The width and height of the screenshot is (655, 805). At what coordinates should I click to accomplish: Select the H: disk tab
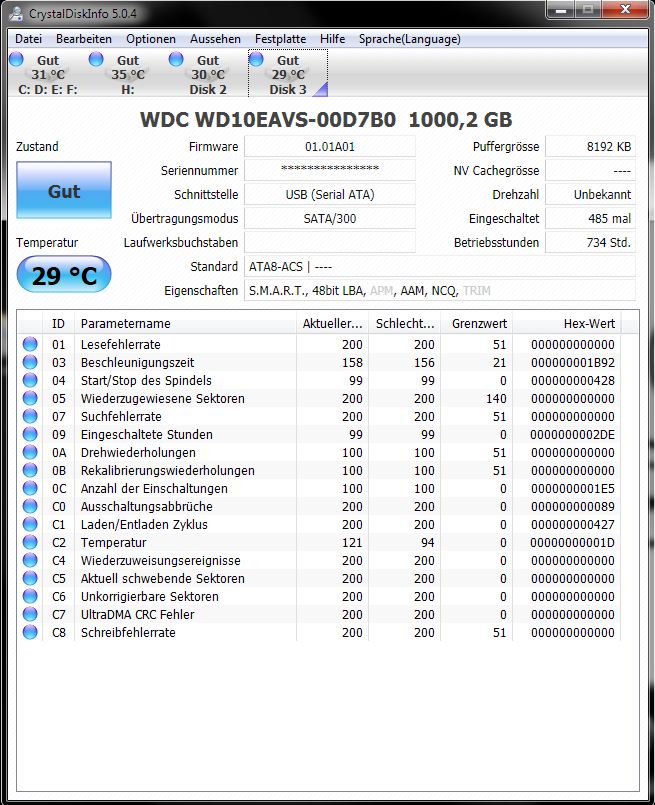128,74
